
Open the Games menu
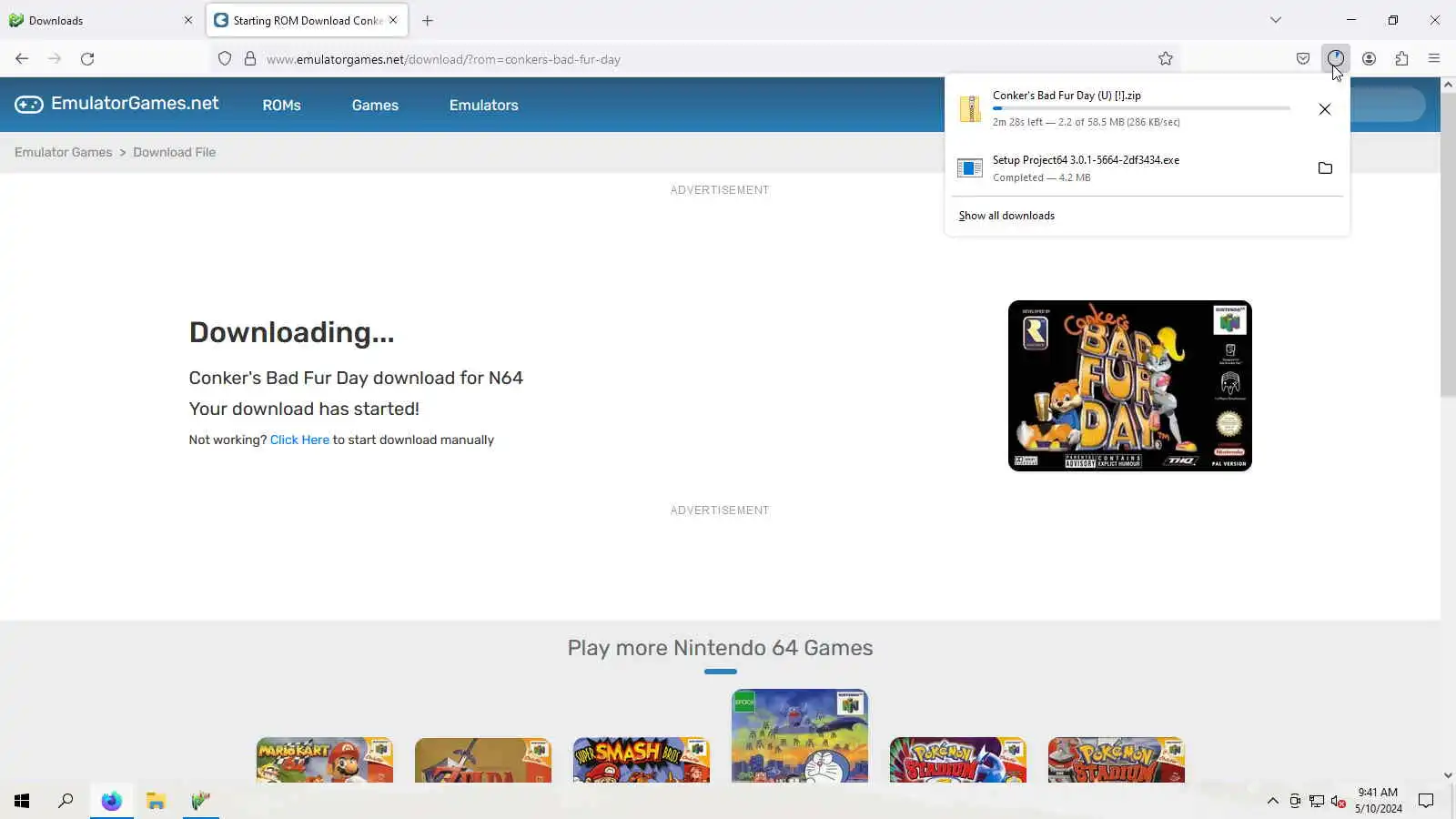point(375,106)
